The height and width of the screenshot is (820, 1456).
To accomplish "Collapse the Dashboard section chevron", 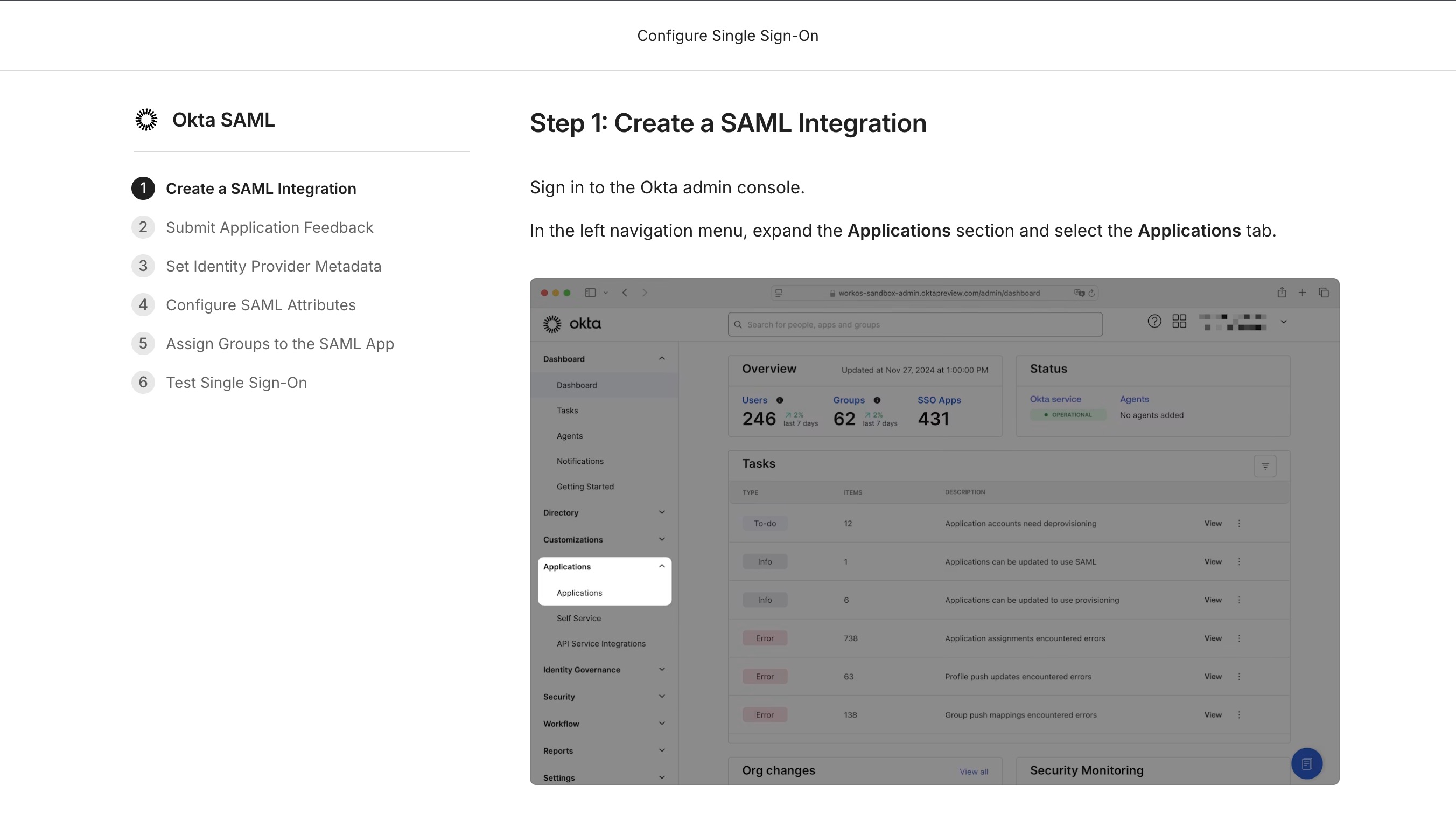I will point(662,358).
